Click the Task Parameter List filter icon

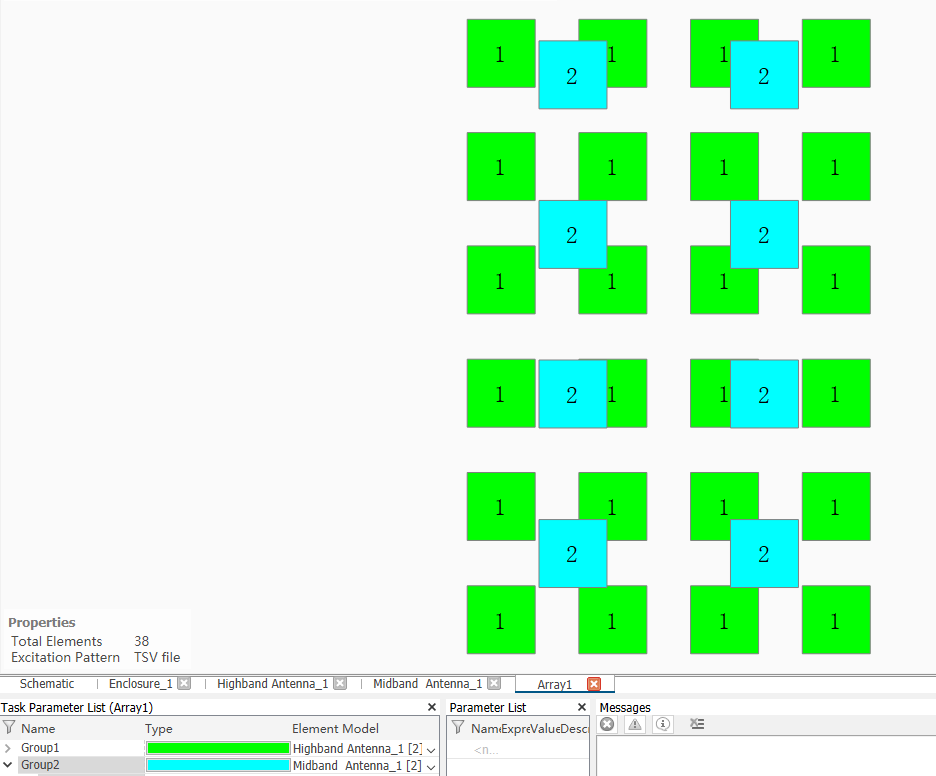(x=9, y=728)
